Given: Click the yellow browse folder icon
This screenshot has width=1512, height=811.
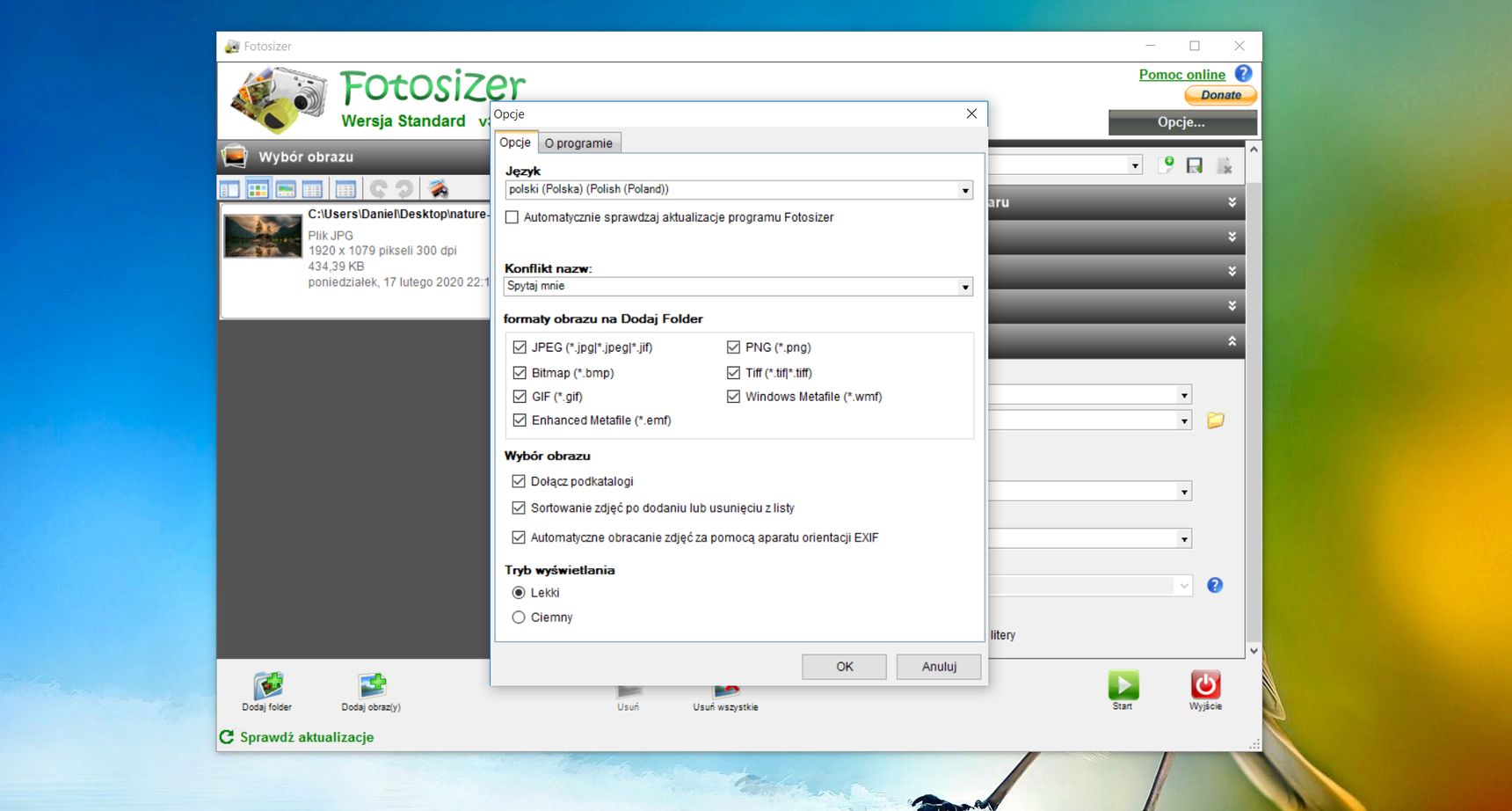Looking at the screenshot, I should tap(1216, 420).
